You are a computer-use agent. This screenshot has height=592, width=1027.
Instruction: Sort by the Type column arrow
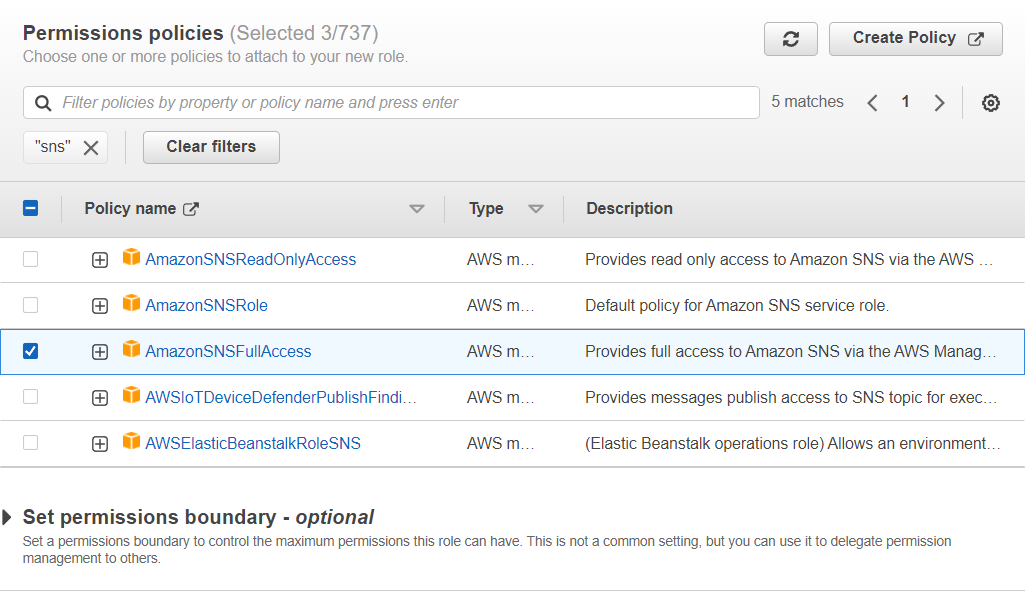[x=536, y=209]
